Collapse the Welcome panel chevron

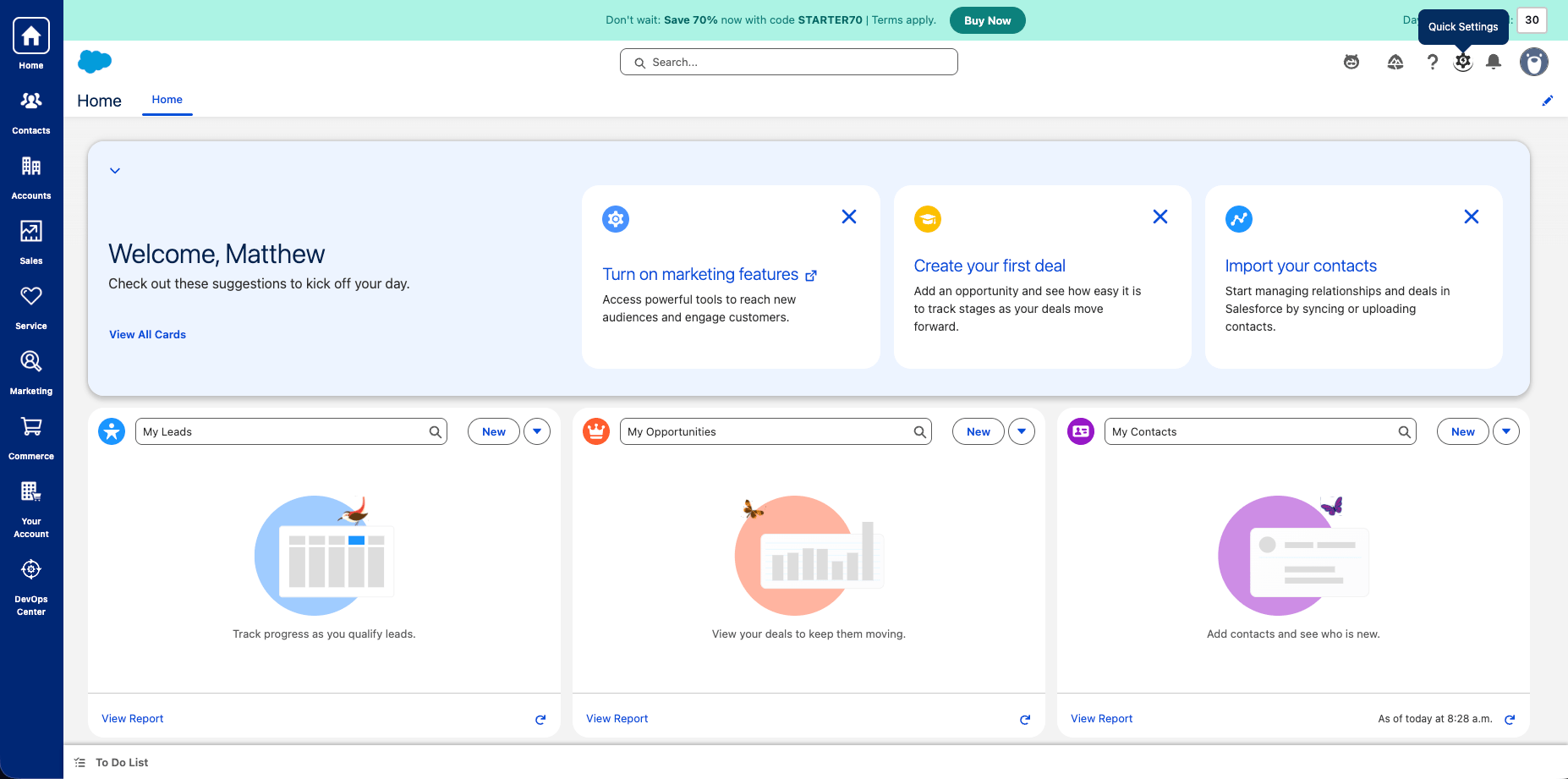coord(115,170)
